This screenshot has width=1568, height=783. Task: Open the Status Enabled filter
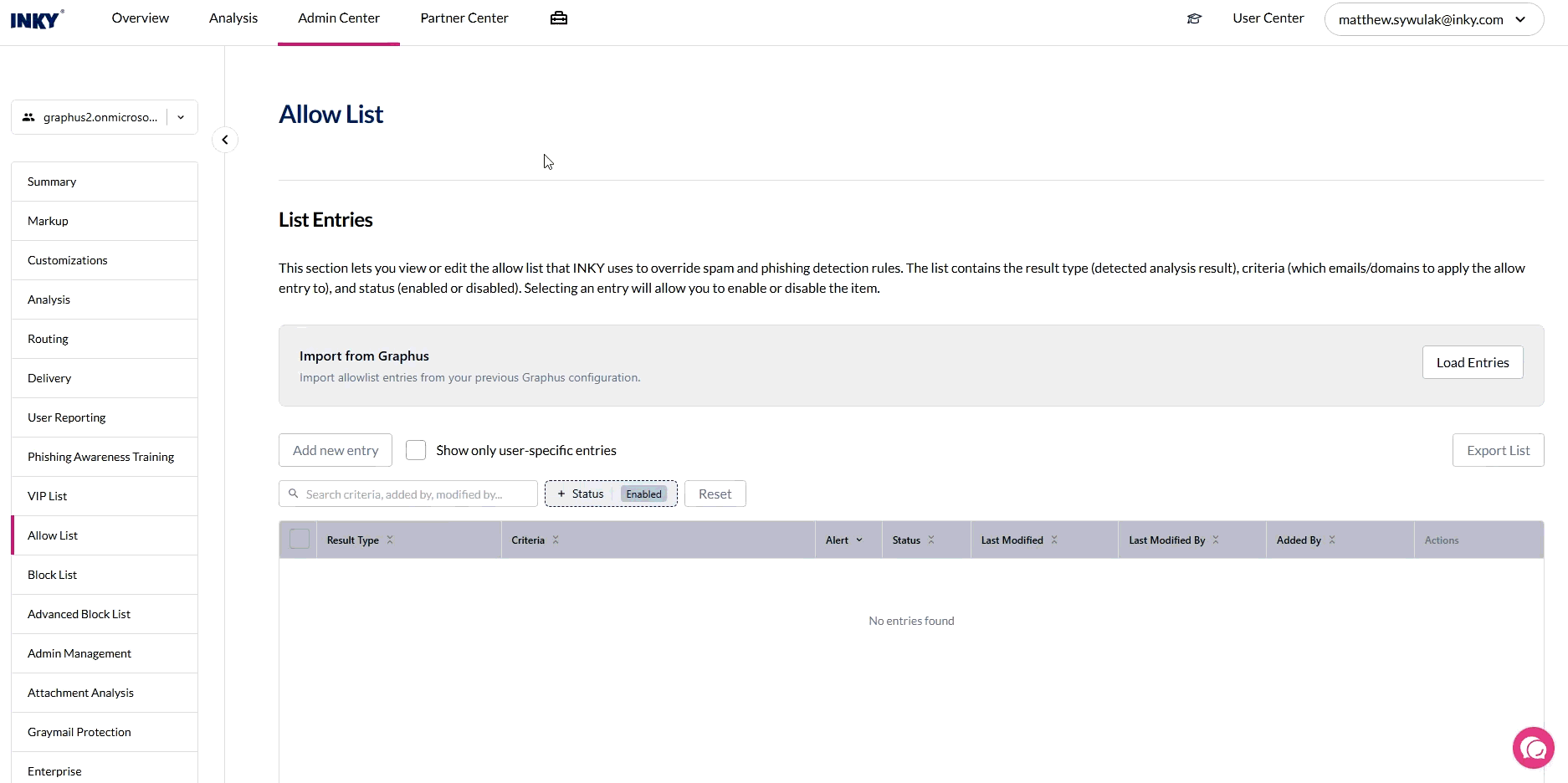point(611,494)
